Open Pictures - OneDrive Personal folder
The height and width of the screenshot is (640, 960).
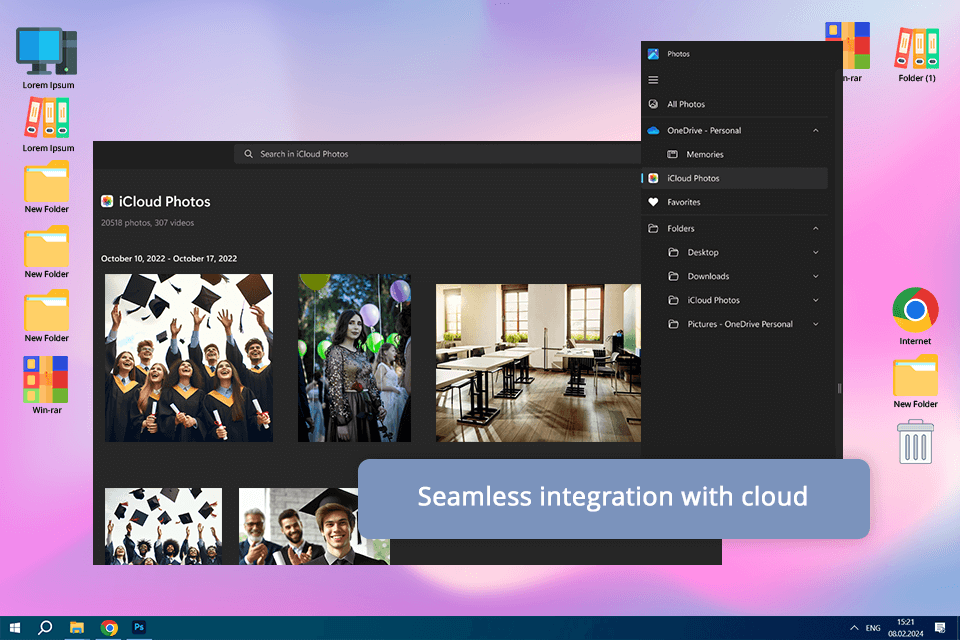pos(740,324)
